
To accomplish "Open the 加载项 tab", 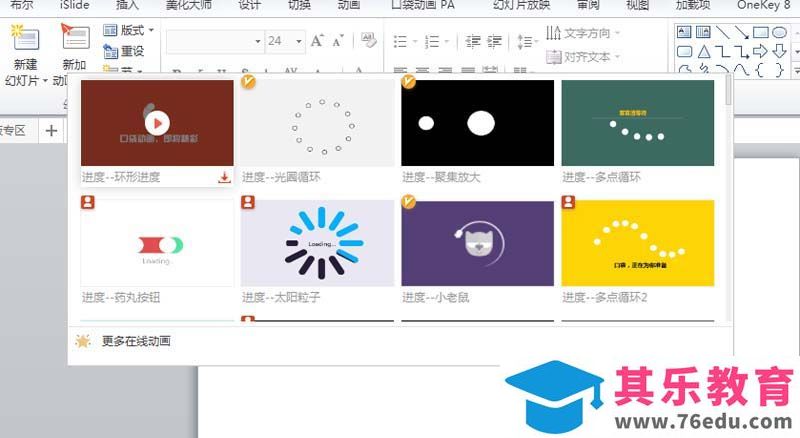I will [x=693, y=5].
